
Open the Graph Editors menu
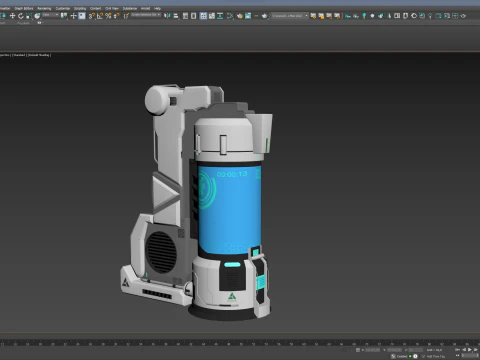[x=24, y=8]
